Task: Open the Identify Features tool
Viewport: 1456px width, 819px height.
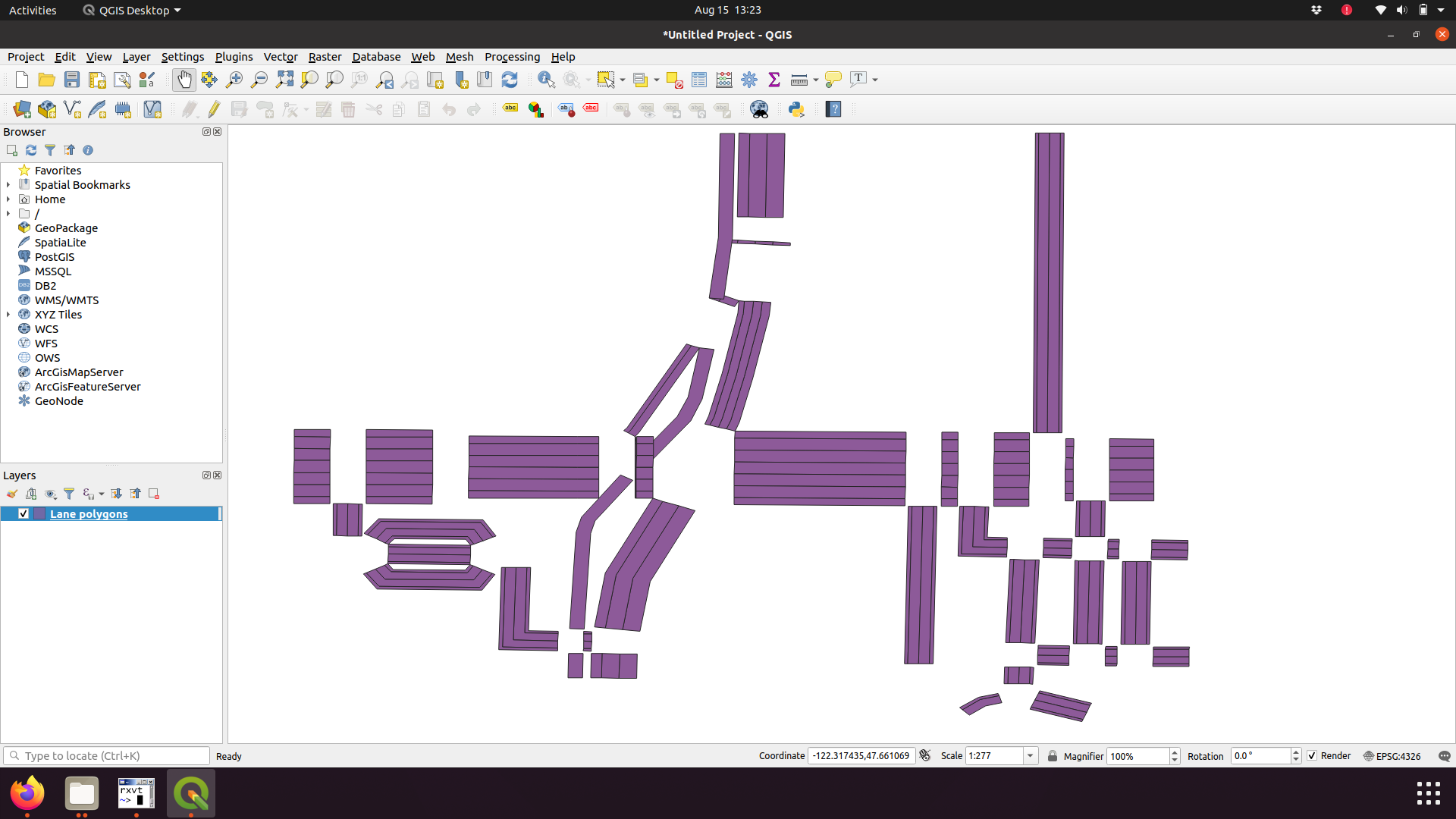Action: point(546,80)
